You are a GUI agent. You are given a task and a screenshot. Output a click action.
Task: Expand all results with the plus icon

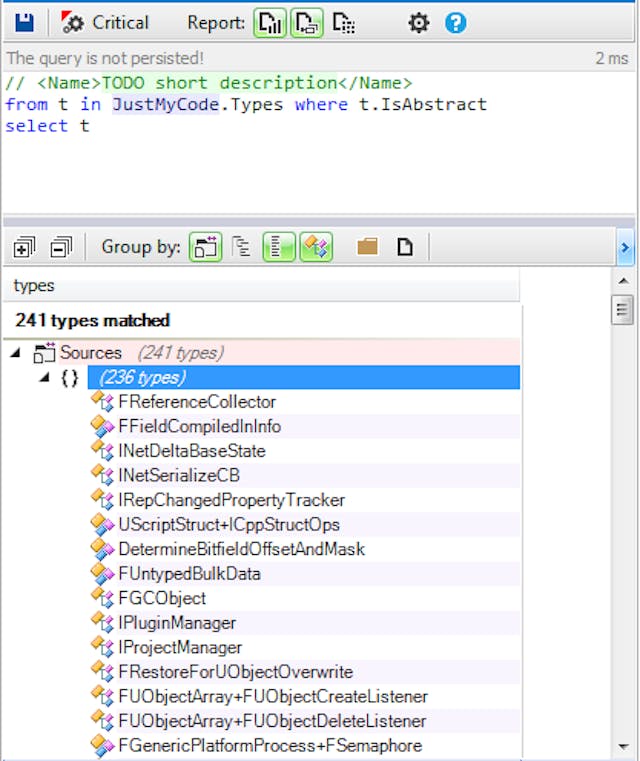pyautogui.click(x=25, y=246)
